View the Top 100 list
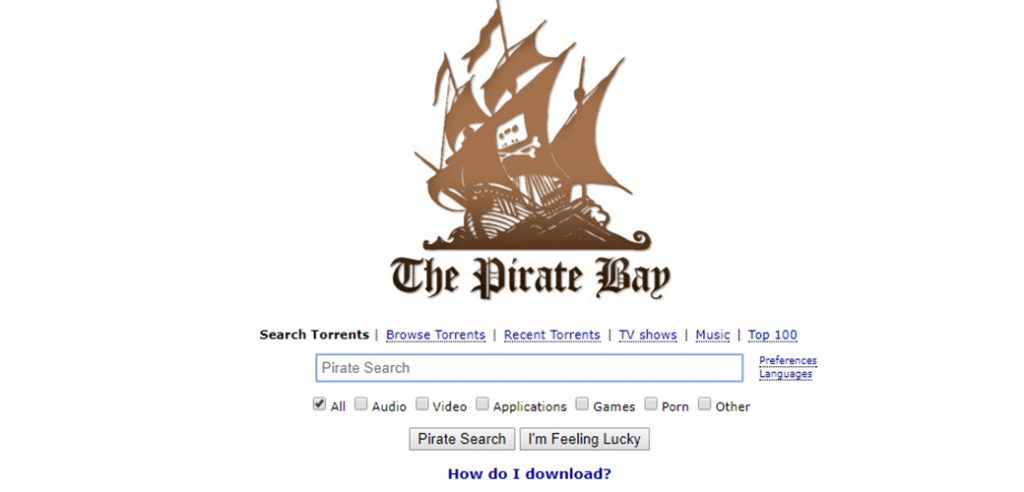Image resolution: width=1024 pixels, height=492 pixels. 773,335
